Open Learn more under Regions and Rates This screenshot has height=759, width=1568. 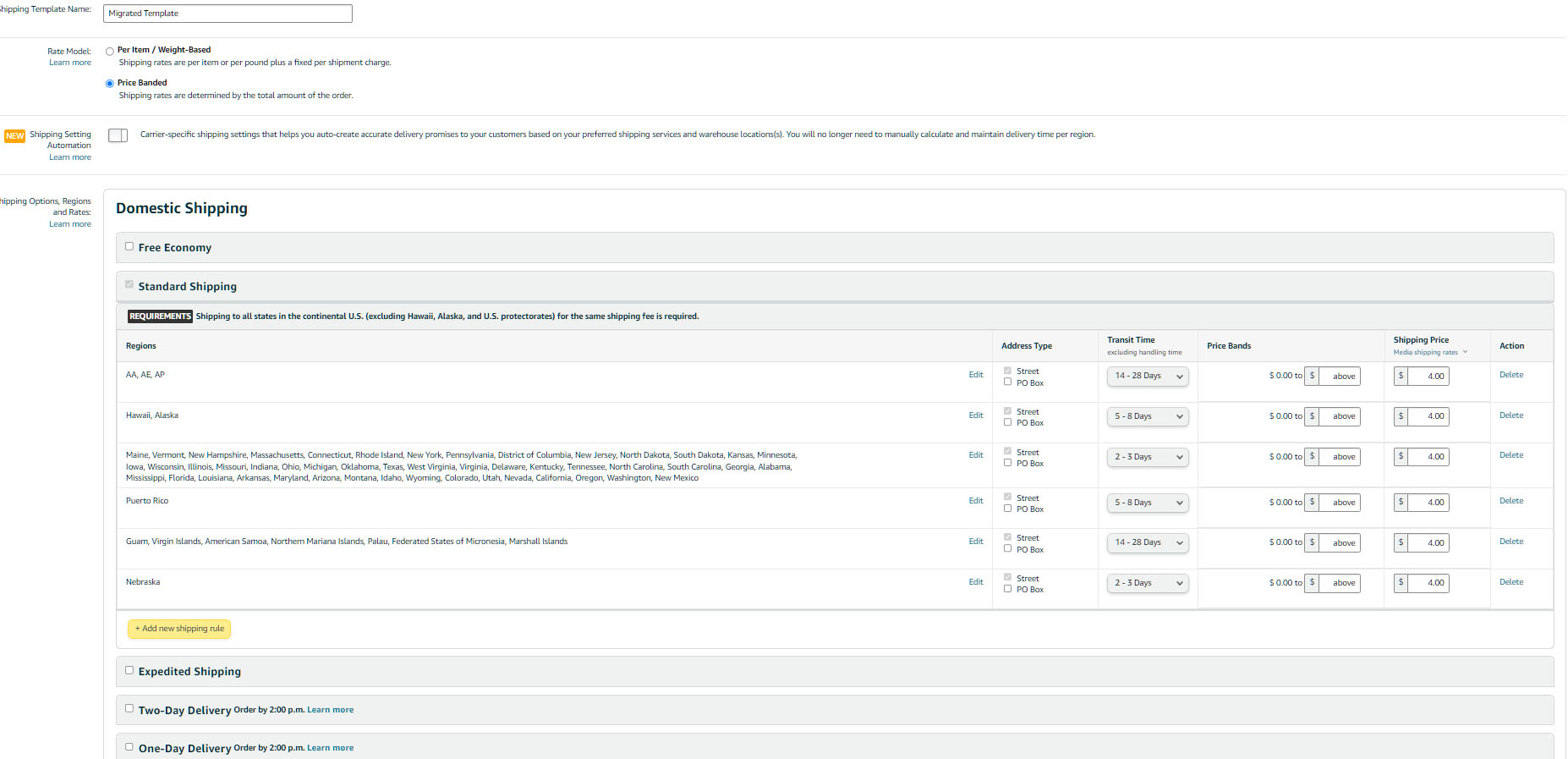point(70,224)
